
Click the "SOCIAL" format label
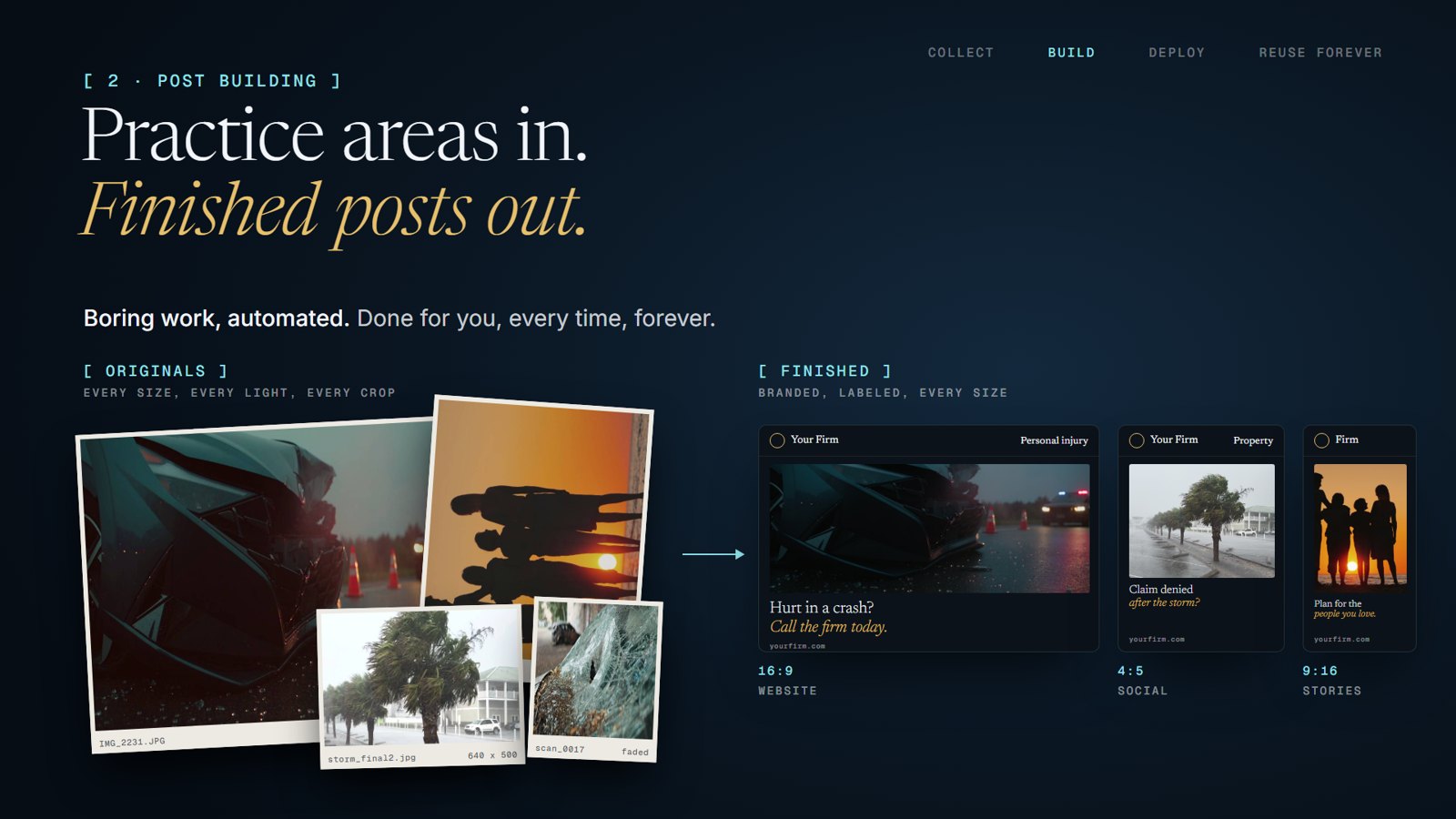click(x=1143, y=691)
